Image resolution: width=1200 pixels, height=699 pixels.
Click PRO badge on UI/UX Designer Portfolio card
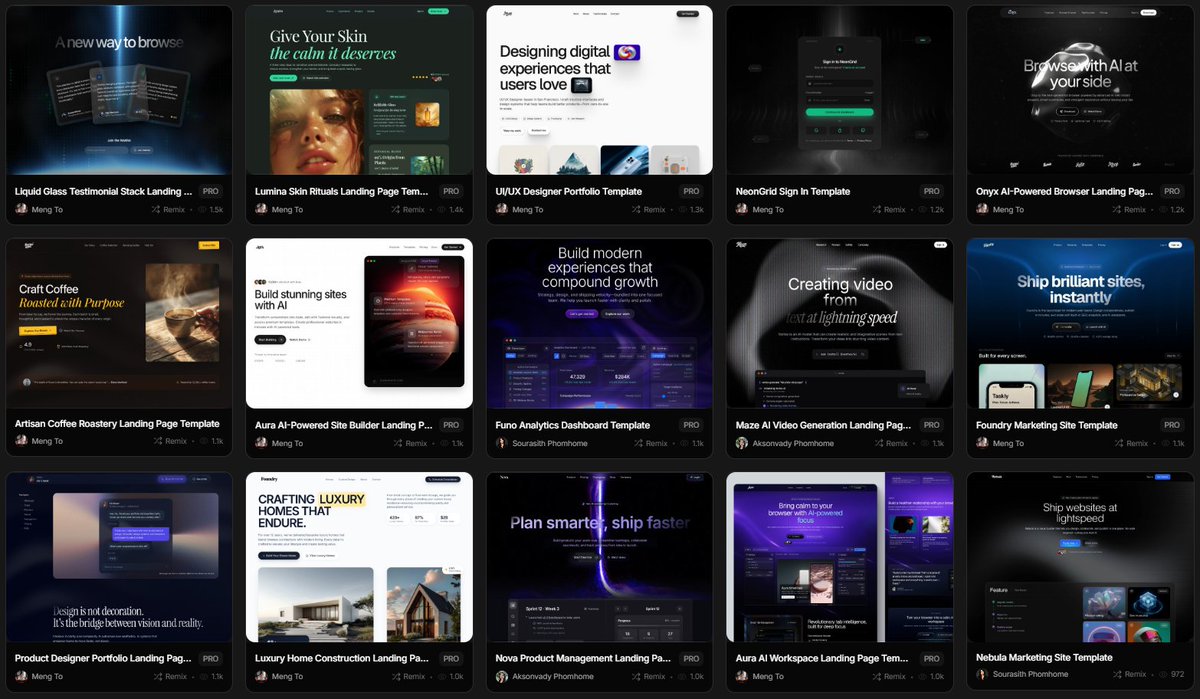tap(691, 191)
